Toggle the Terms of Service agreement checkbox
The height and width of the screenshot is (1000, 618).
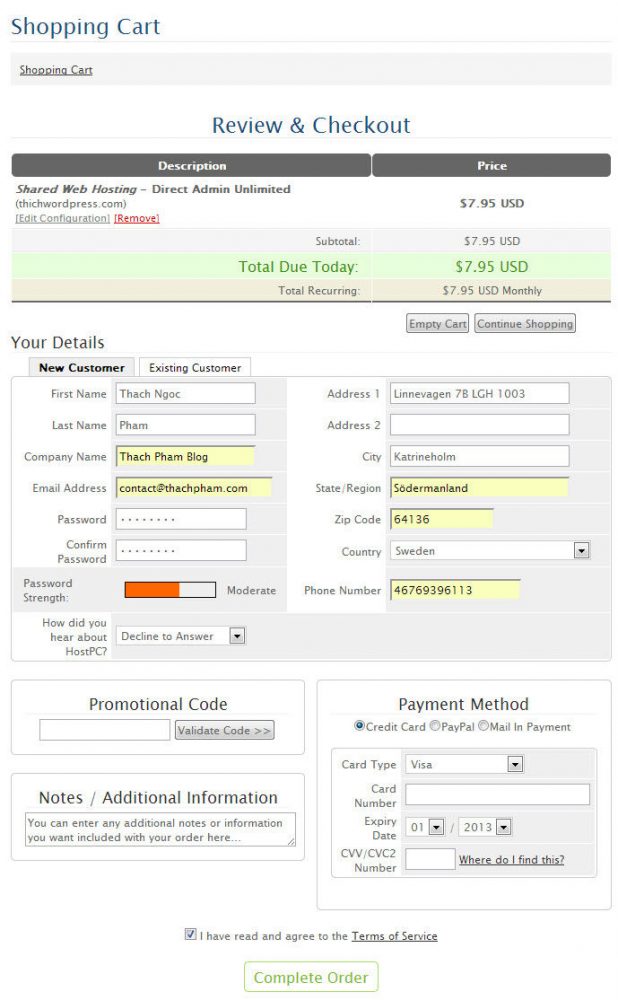[x=191, y=934]
